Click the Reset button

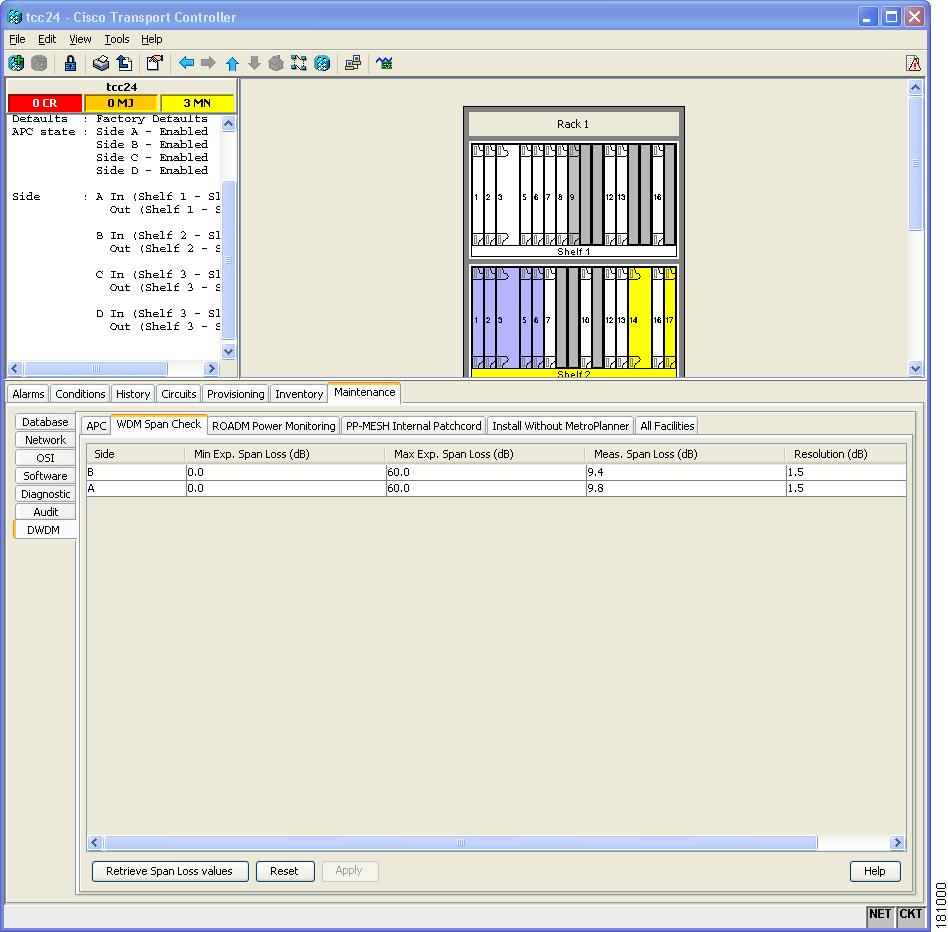(x=285, y=871)
